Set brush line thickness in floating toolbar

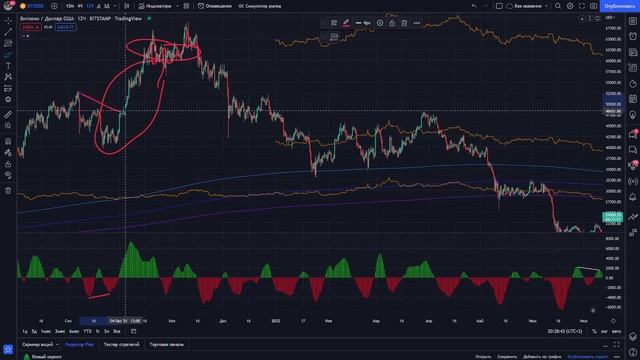click(x=362, y=23)
